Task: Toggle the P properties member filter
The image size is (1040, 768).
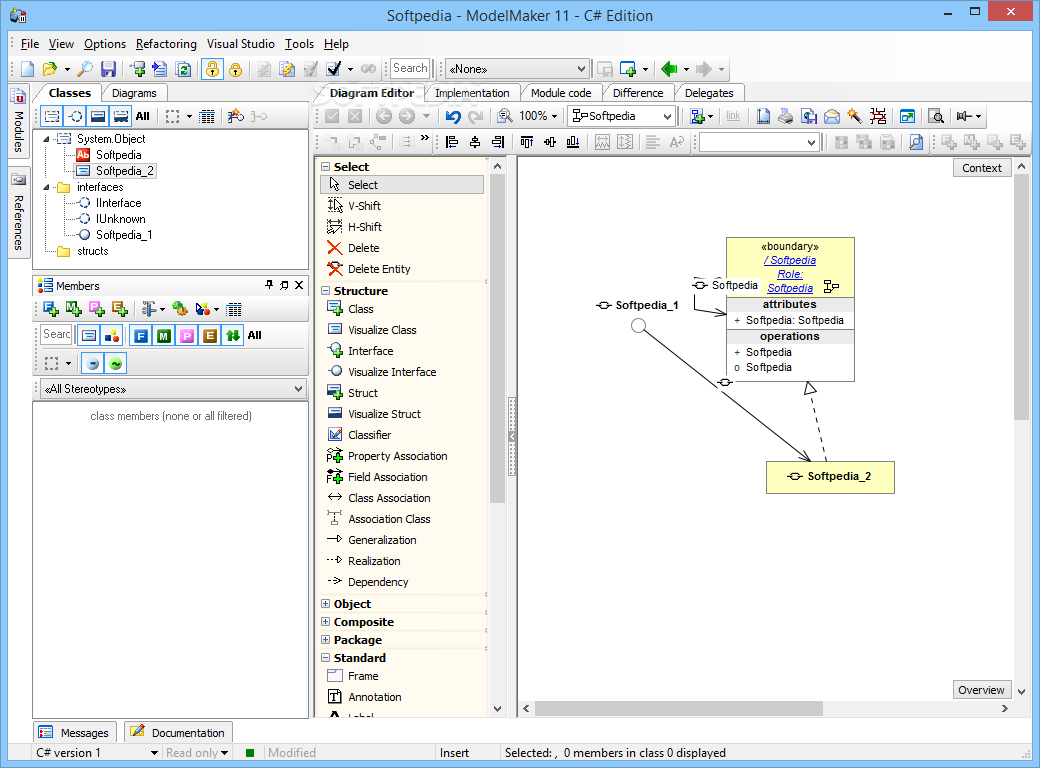Action: (187, 336)
